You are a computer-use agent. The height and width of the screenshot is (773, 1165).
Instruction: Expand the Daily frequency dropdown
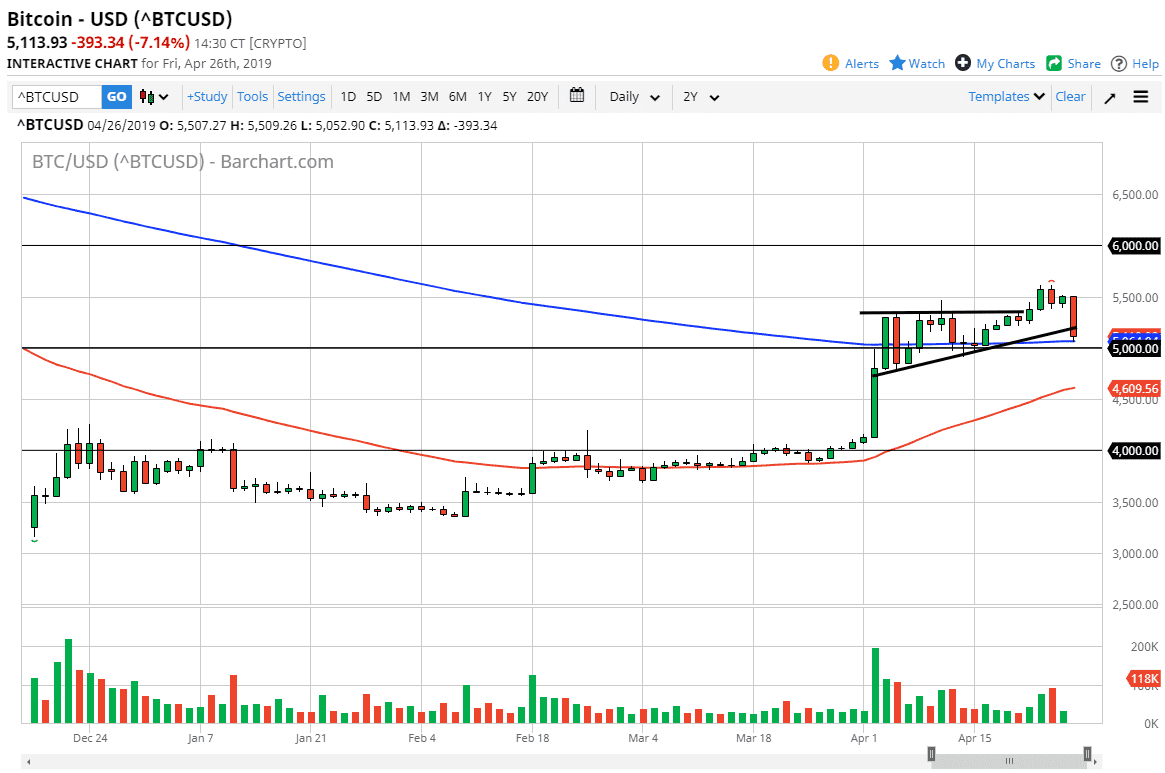(635, 97)
